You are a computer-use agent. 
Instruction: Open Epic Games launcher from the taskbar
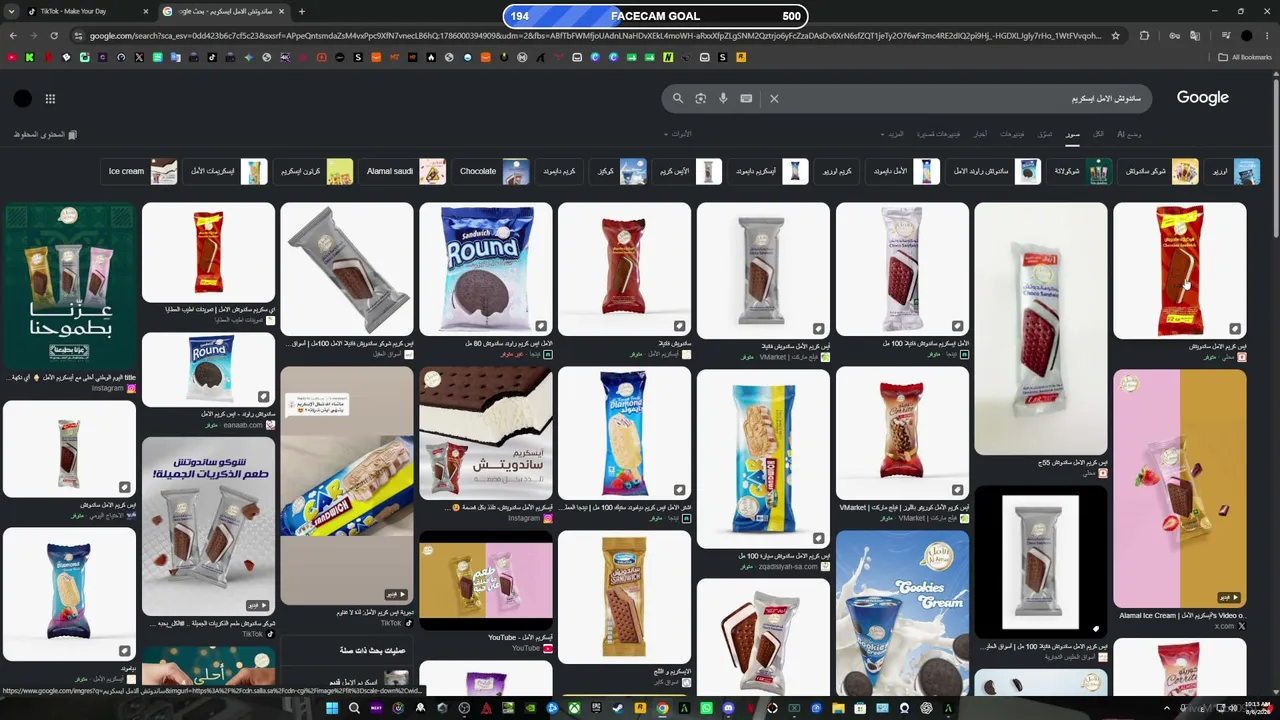pos(596,708)
